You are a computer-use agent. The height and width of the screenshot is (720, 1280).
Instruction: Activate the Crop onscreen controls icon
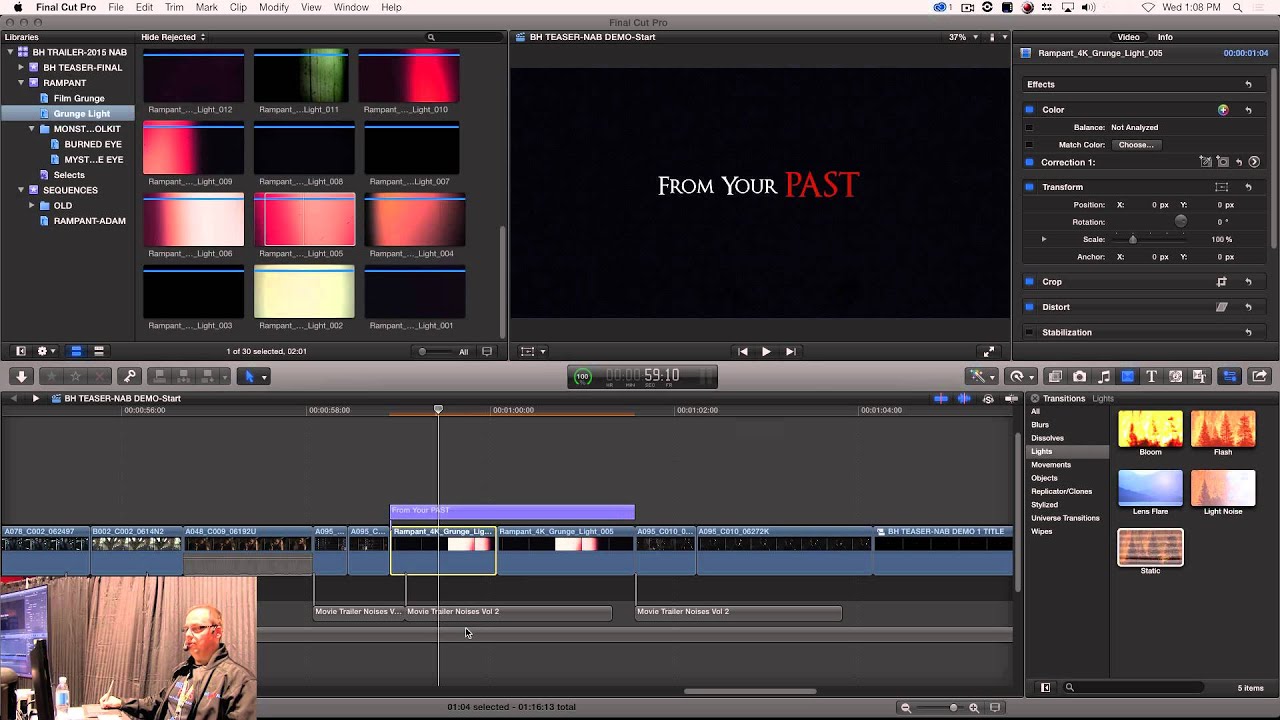tap(1221, 282)
